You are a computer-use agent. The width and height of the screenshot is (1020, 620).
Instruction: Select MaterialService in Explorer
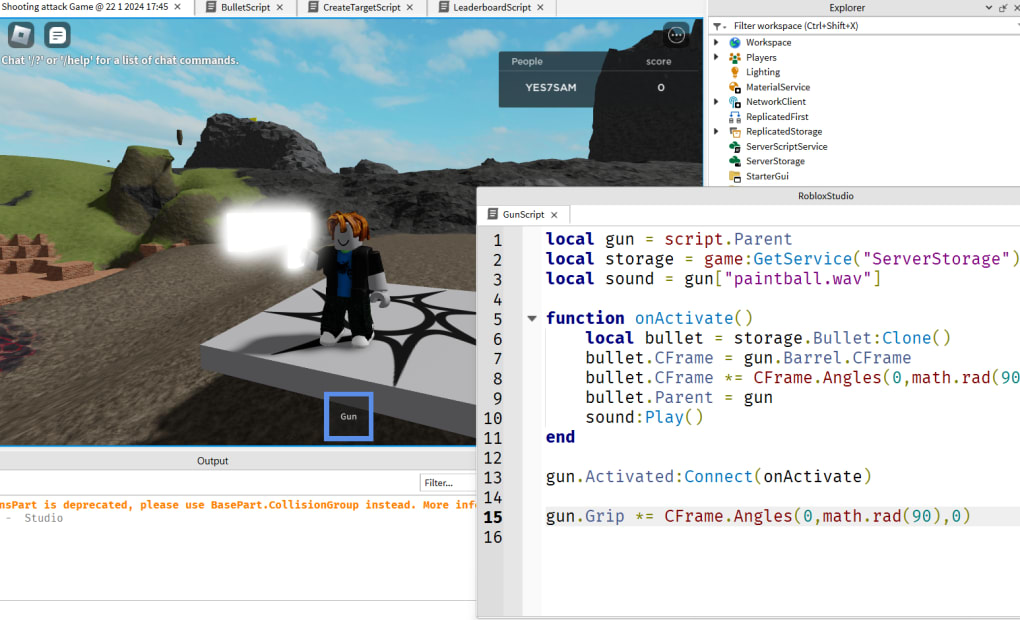click(777, 87)
